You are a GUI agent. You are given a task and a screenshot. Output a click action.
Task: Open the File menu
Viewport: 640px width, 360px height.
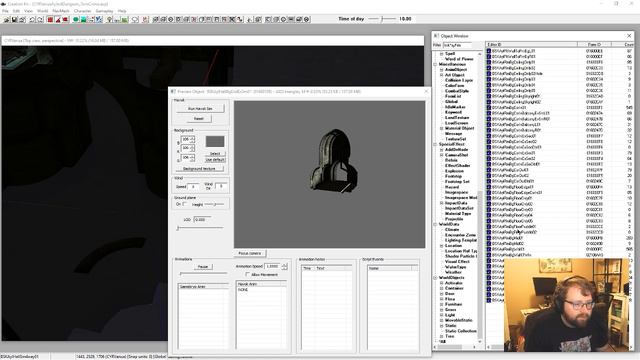[x=5, y=11]
